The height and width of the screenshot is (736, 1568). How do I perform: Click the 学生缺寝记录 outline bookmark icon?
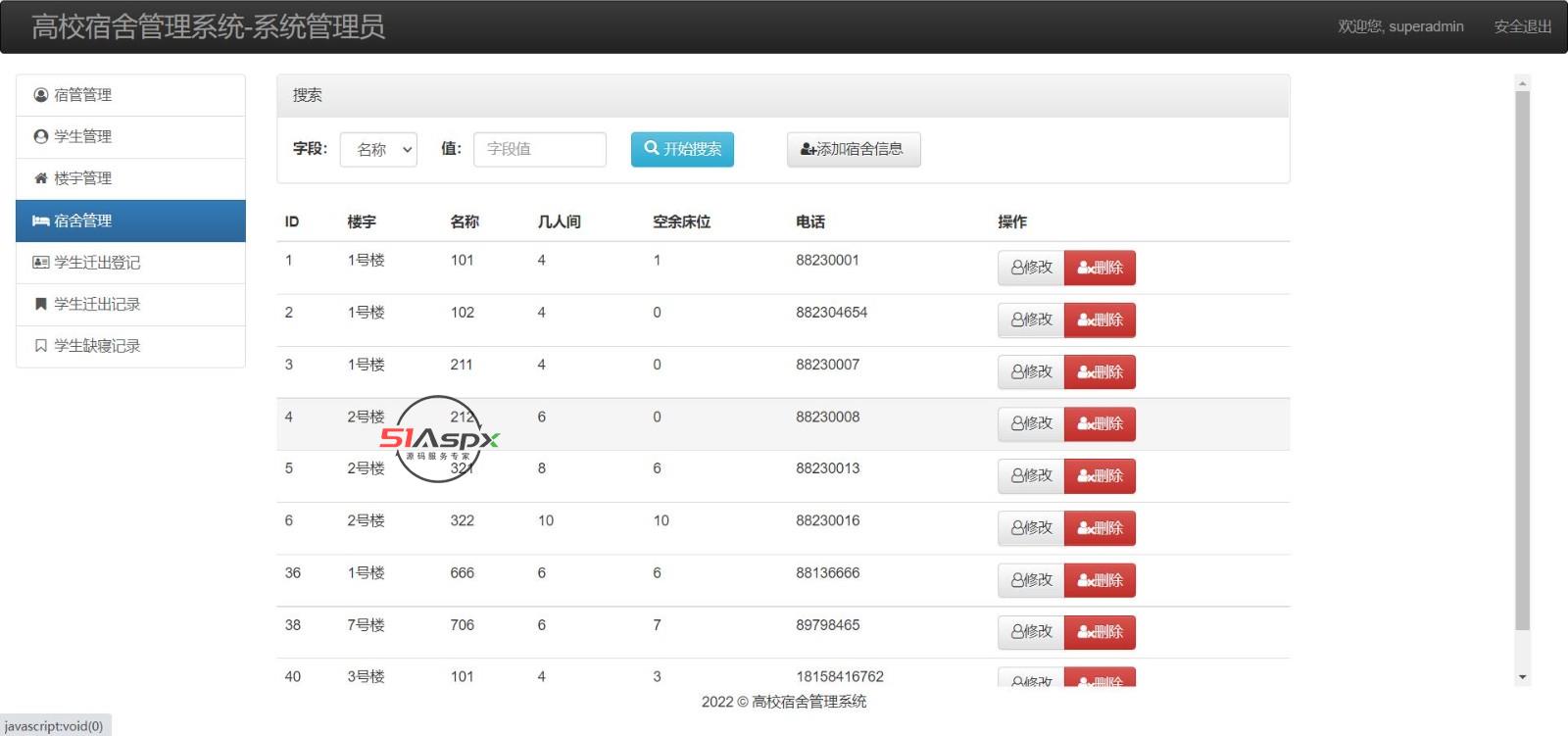point(41,346)
